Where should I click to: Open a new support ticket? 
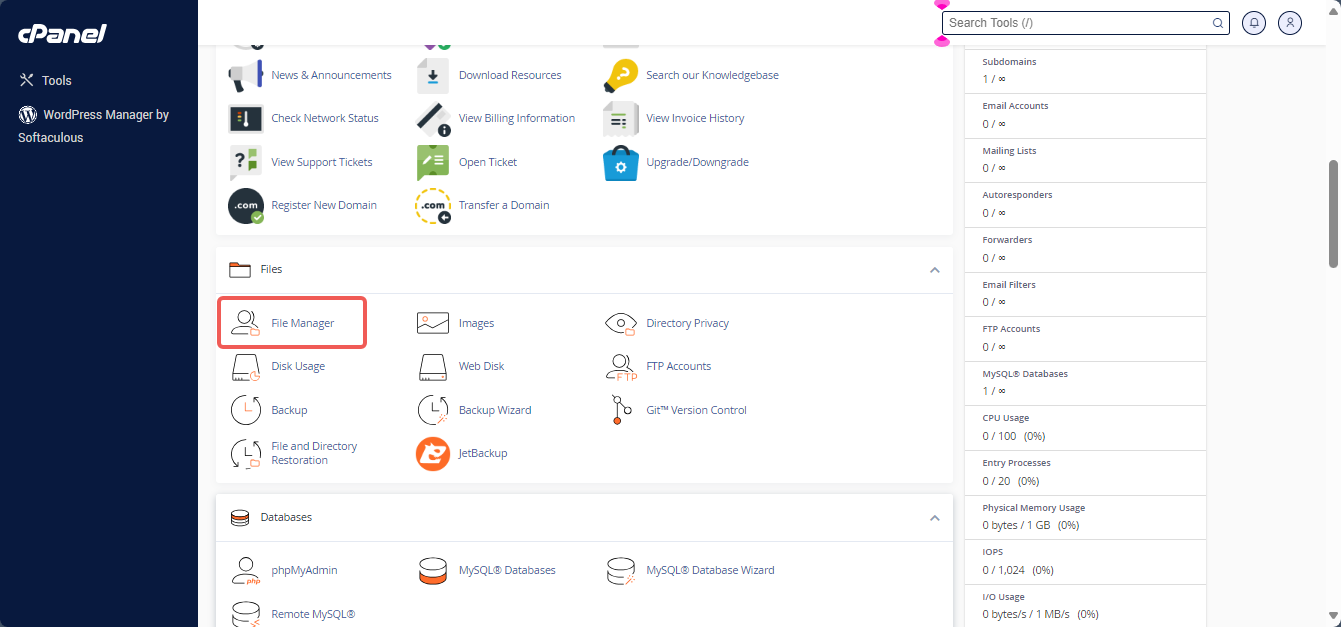pyautogui.click(x=489, y=161)
